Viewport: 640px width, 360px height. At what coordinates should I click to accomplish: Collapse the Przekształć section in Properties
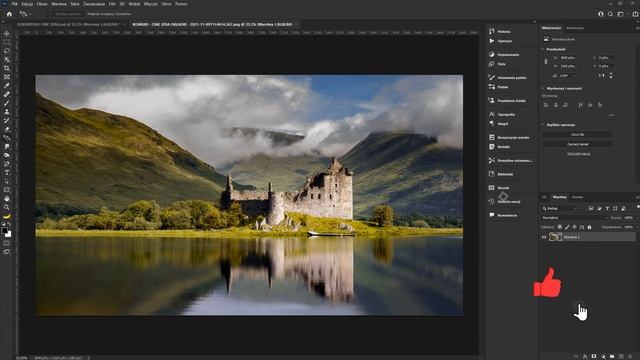click(543, 49)
